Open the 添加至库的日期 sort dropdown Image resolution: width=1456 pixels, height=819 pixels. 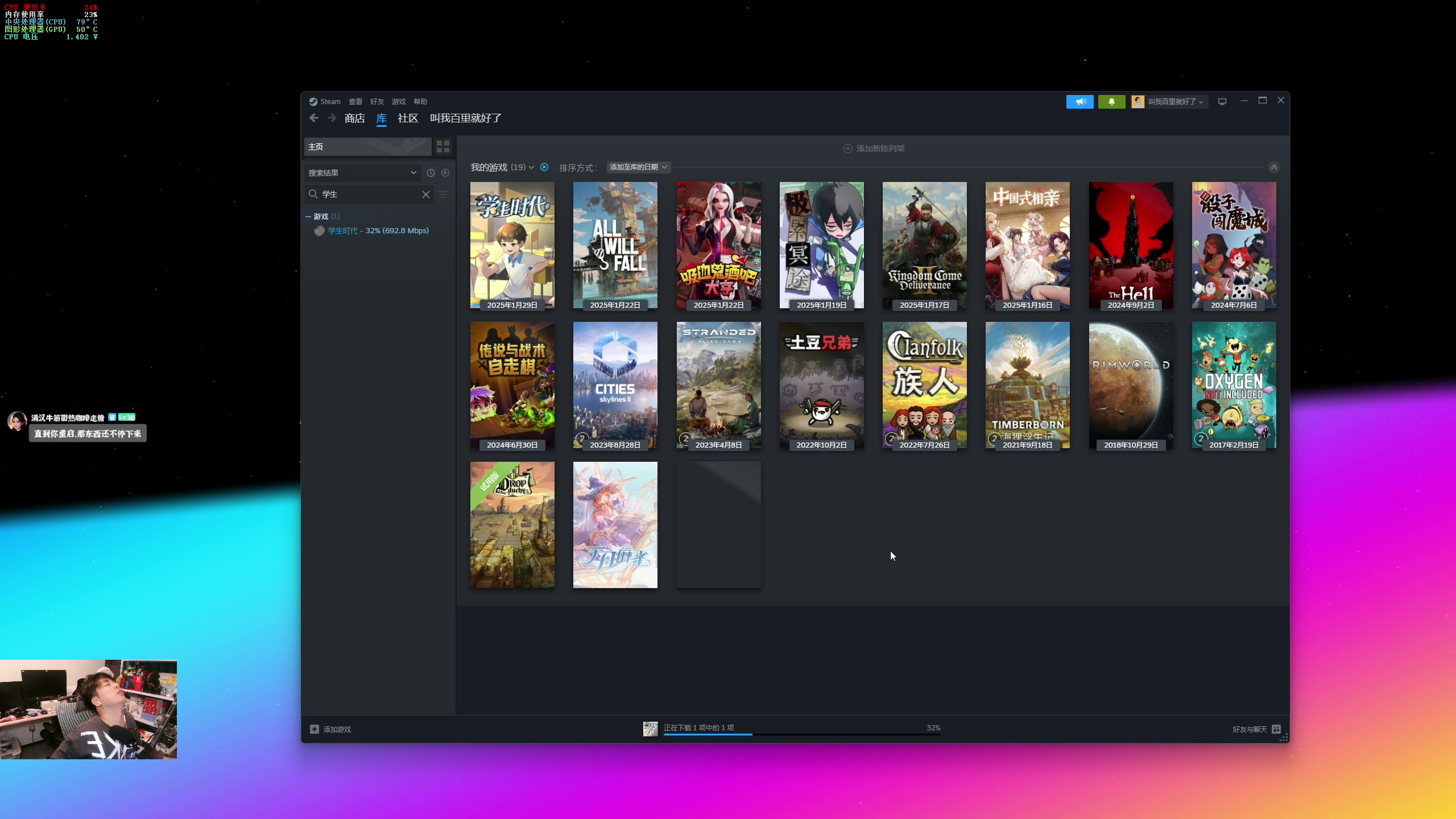tap(638, 167)
